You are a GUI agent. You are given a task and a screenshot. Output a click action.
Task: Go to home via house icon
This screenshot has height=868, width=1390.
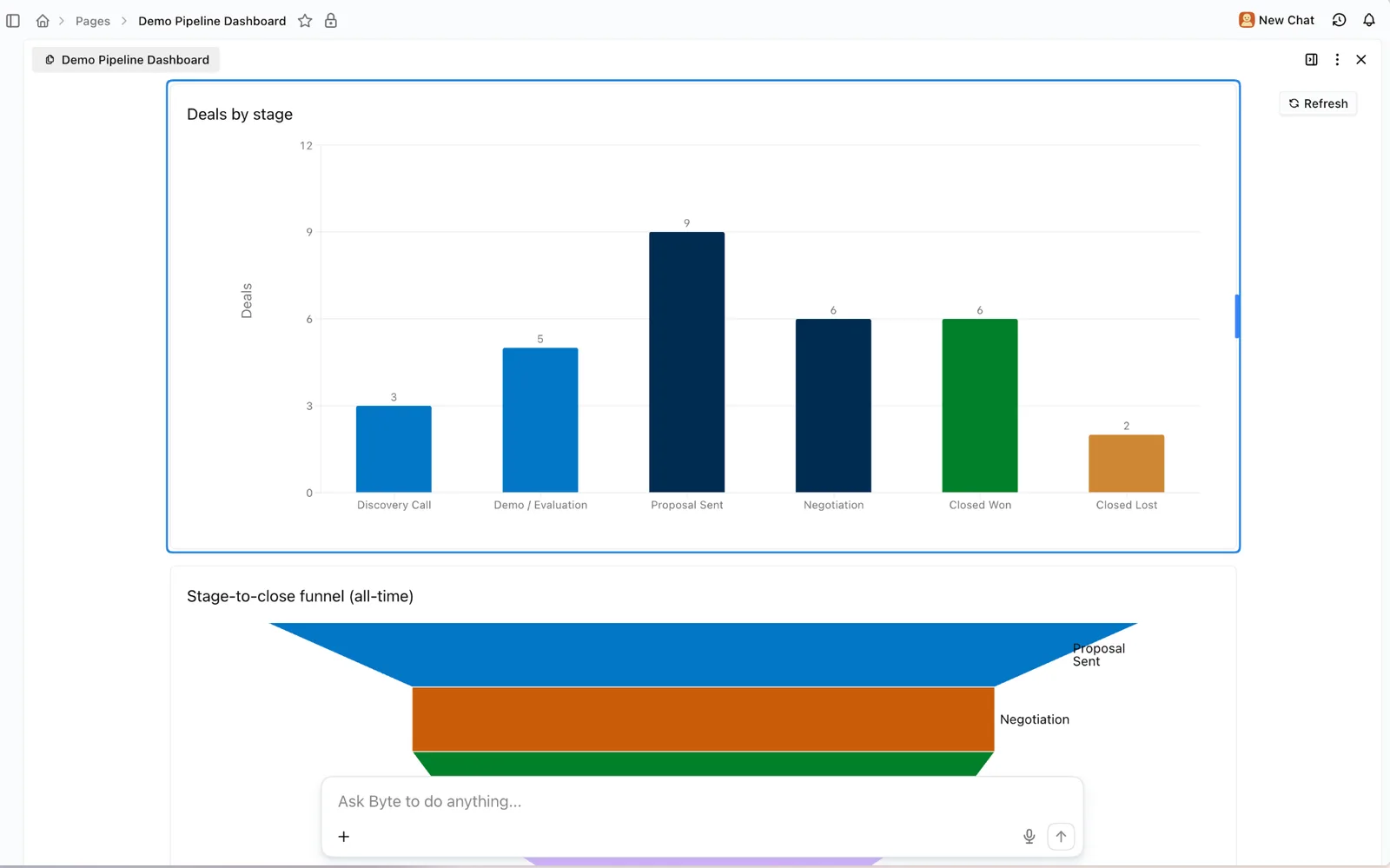click(x=43, y=21)
